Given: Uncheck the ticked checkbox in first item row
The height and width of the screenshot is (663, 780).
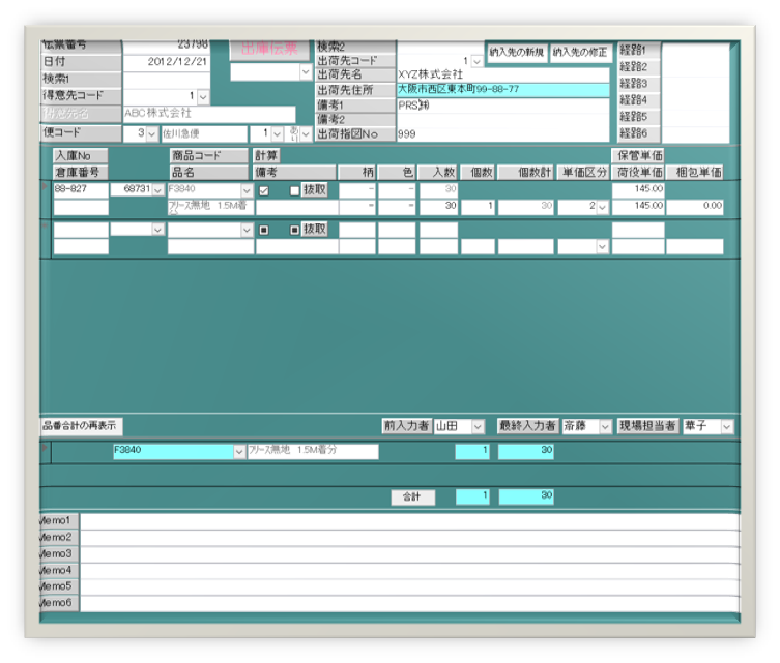Looking at the screenshot, I should click(263, 191).
